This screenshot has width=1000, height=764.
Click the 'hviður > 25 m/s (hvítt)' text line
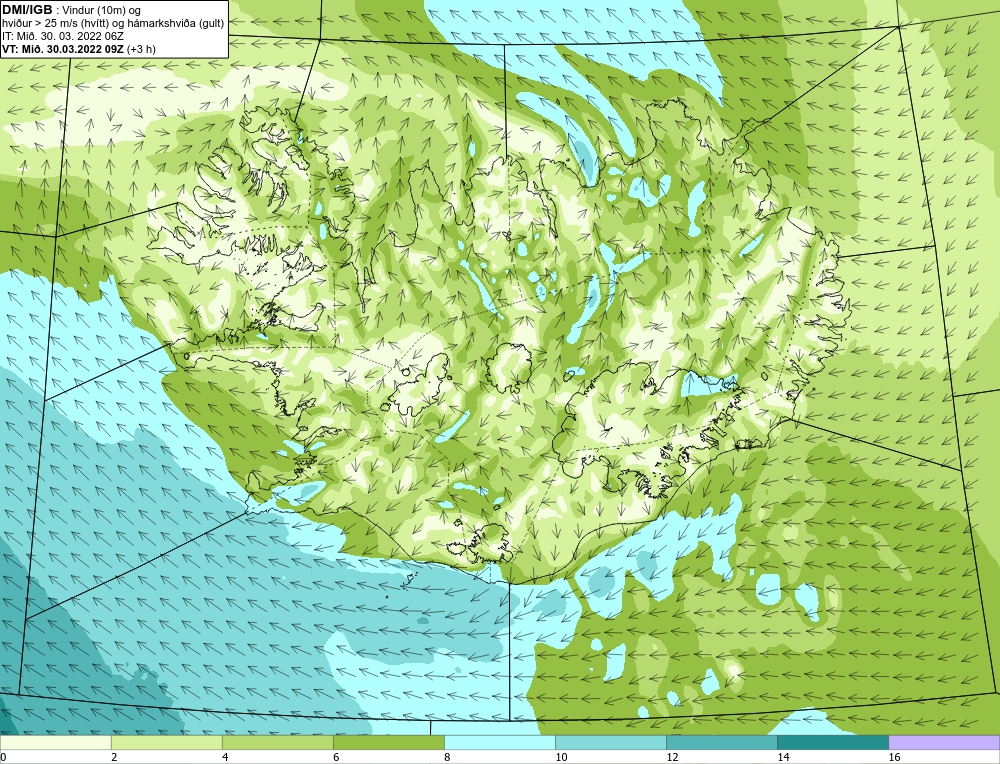pyautogui.click(x=114, y=24)
